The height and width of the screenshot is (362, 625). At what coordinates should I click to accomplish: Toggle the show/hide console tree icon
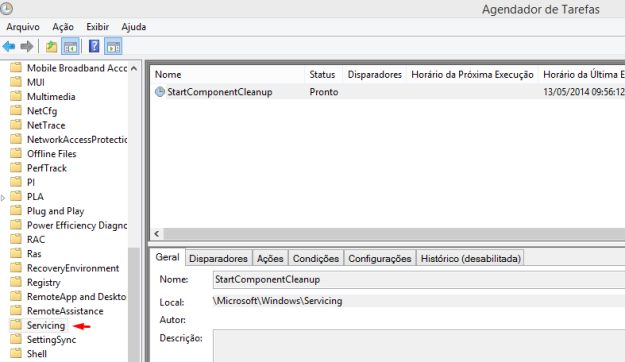[70, 47]
